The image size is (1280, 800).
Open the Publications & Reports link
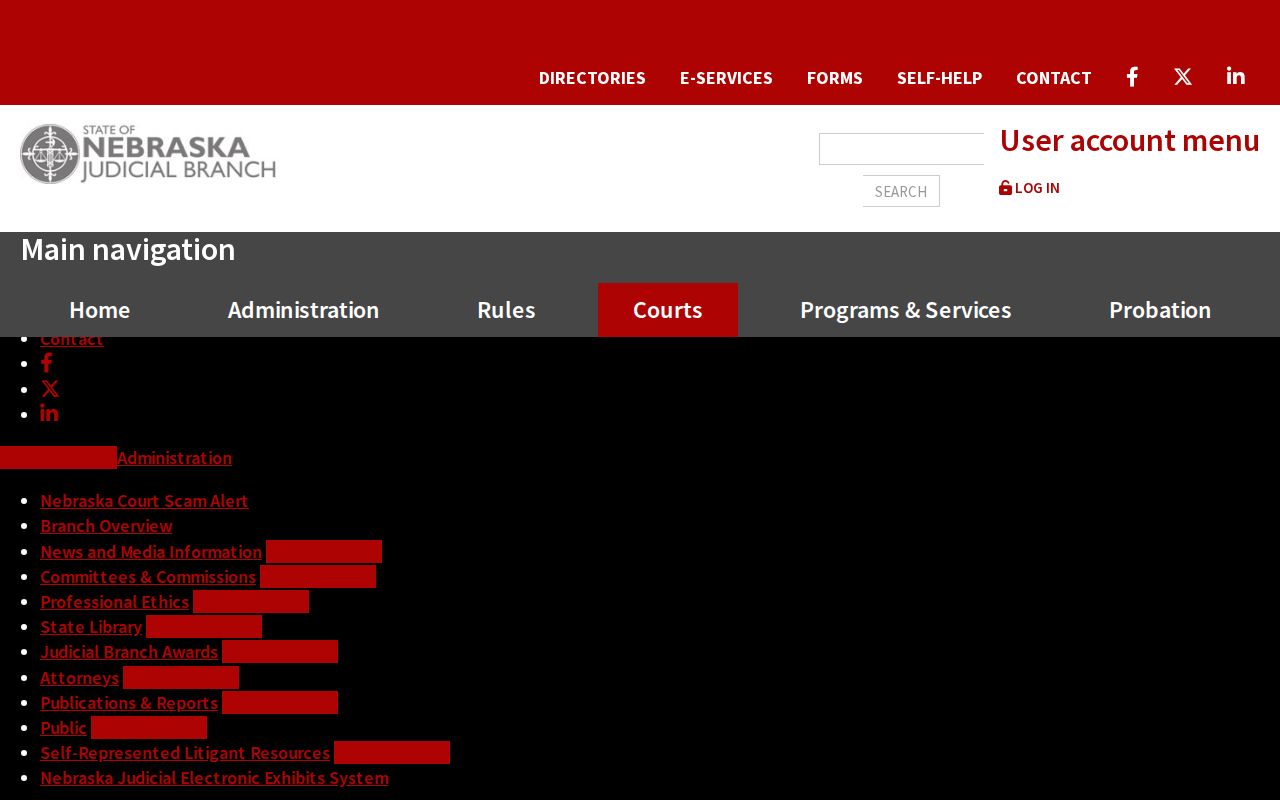[129, 703]
